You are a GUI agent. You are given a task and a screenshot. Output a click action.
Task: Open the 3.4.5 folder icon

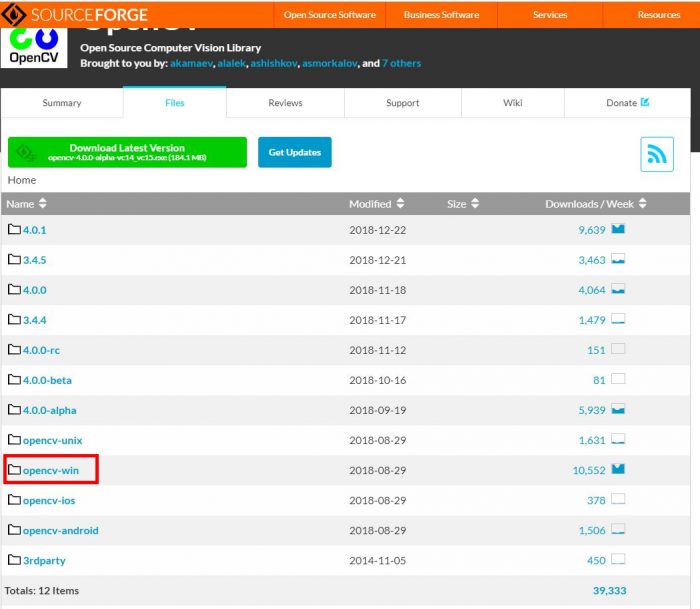(x=14, y=259)
